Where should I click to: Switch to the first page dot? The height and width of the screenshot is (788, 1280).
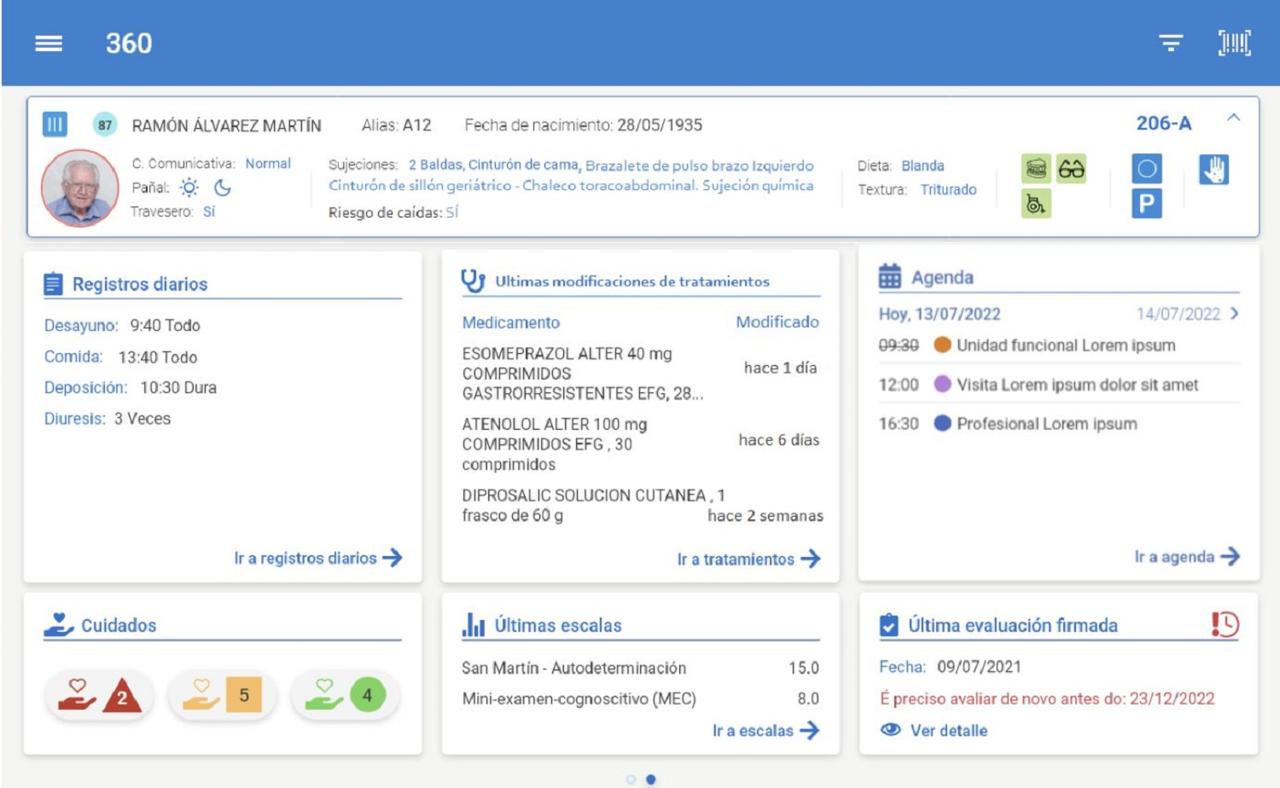630,779
